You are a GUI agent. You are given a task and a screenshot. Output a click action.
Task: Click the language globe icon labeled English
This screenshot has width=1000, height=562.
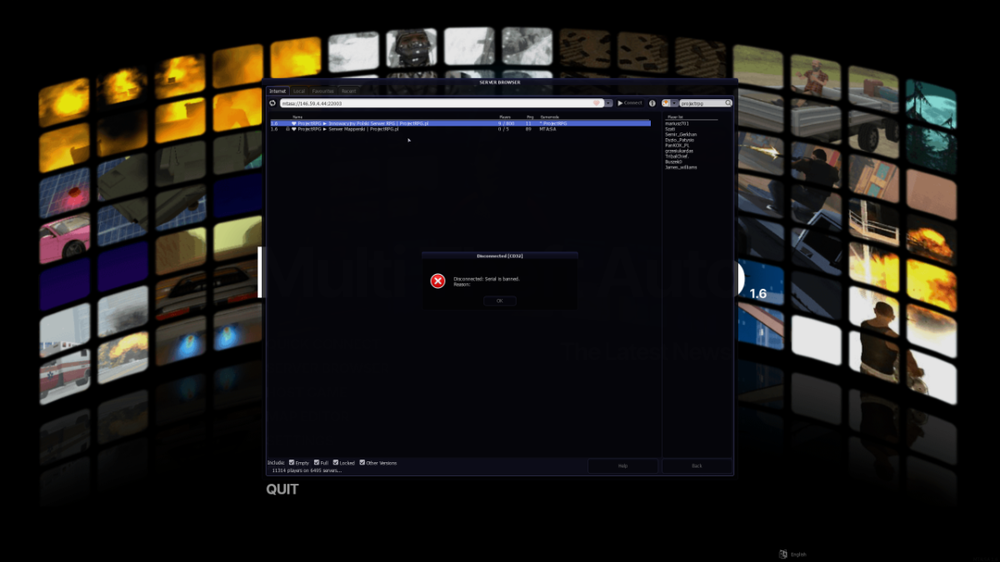(783, 554)
